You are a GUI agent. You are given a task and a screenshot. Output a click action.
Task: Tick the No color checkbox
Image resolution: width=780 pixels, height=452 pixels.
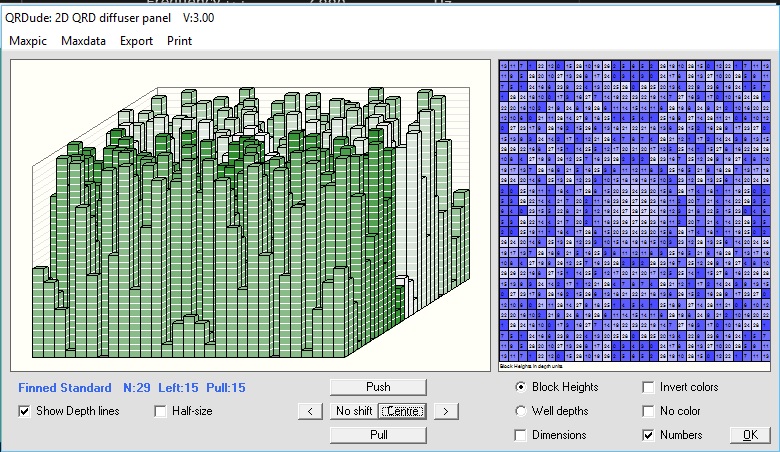(649, 411)
